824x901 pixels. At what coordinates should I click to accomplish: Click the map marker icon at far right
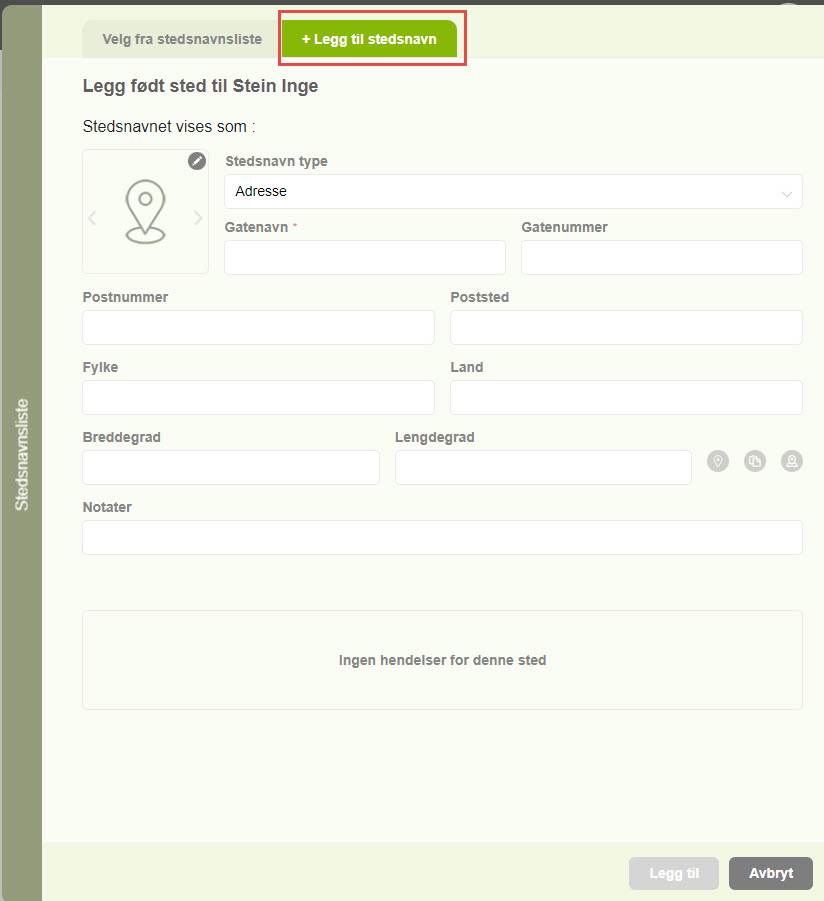(x=792, y=461)
